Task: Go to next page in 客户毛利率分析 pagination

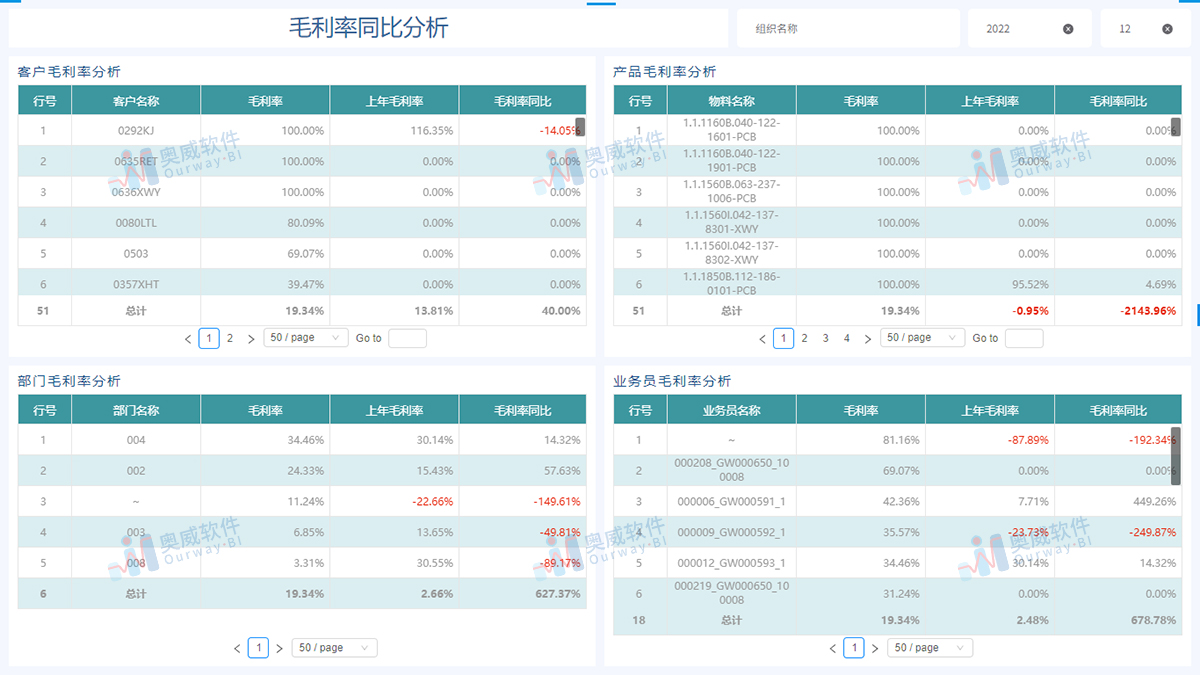Action: 250,338
